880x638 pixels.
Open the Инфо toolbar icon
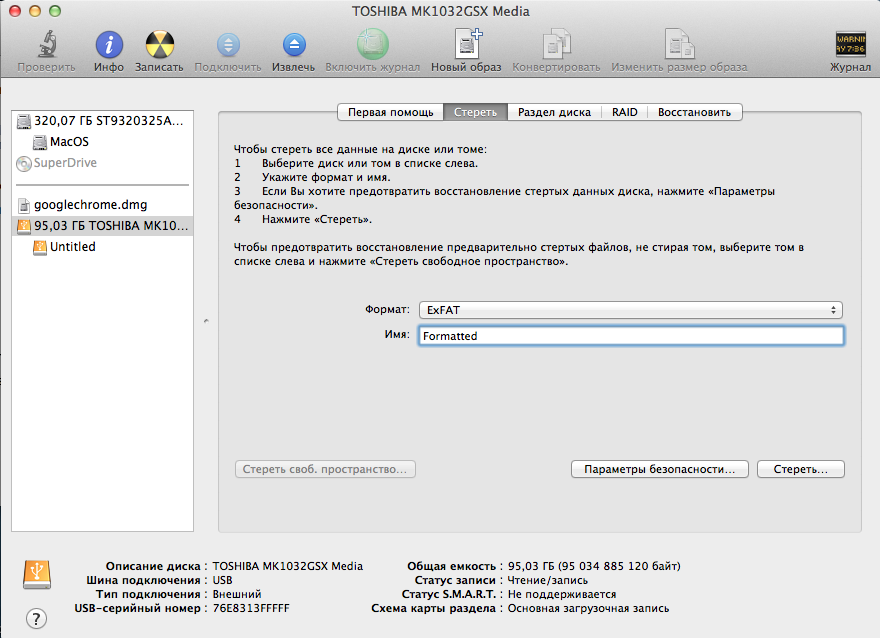click(x=109, y=44)
